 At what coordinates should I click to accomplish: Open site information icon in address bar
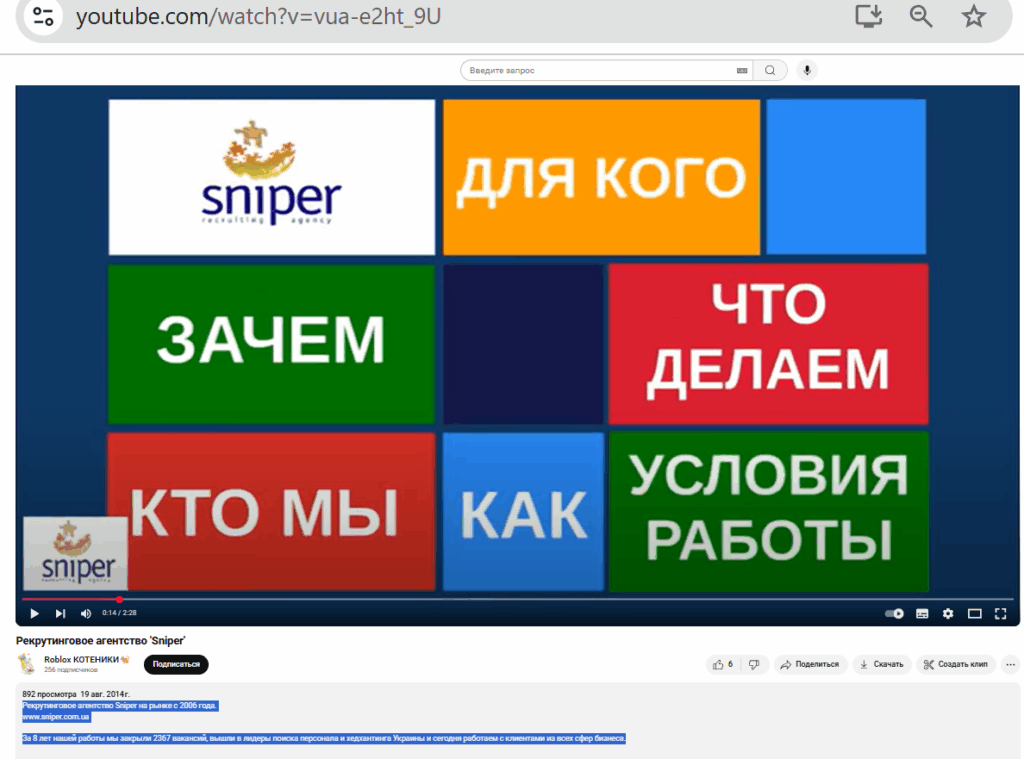43,16
